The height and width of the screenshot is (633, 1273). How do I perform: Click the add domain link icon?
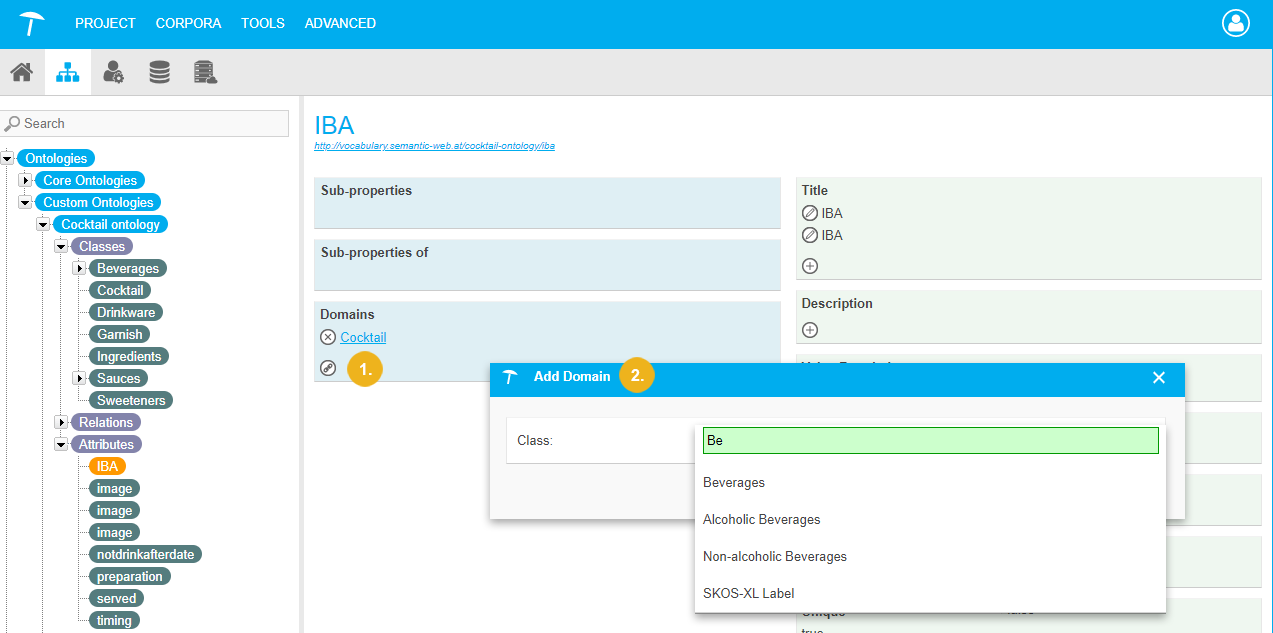[328, 368]
